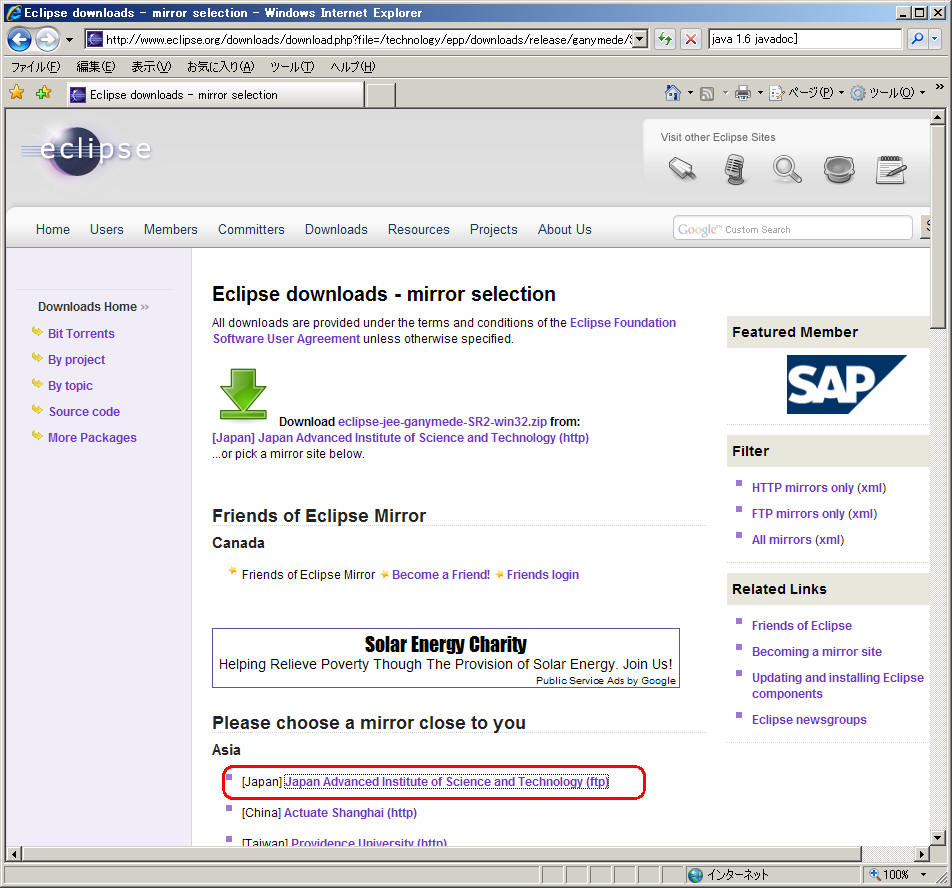Click the Add to Favorites icon
This screenshot has width=952, height=888.
pos(43,93)
